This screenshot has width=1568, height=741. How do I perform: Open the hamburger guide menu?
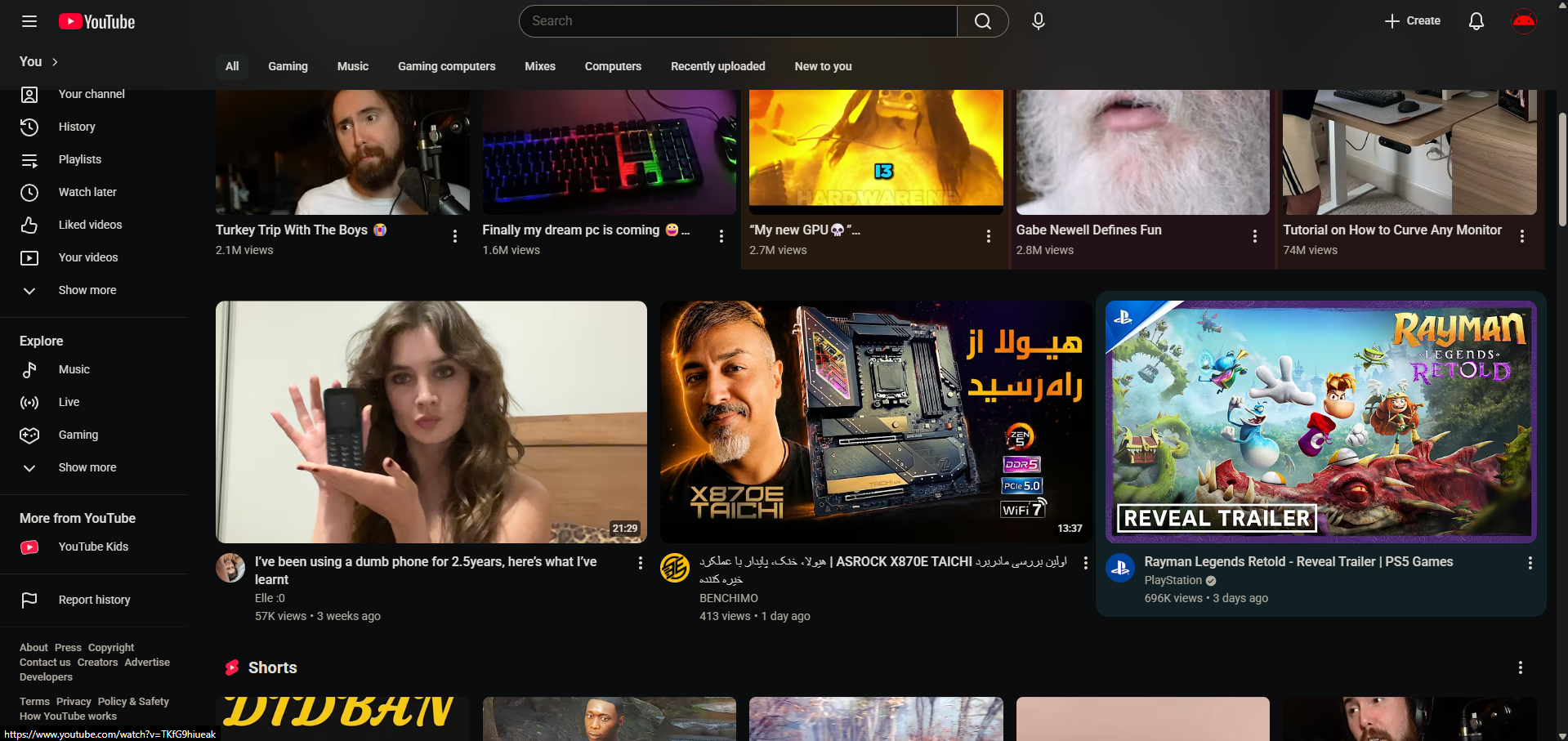coord(29,21)
